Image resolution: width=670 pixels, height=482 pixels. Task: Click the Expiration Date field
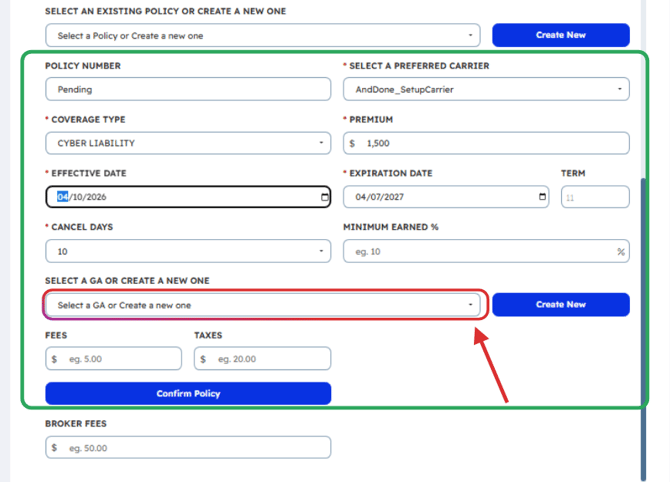pos(440,197)
